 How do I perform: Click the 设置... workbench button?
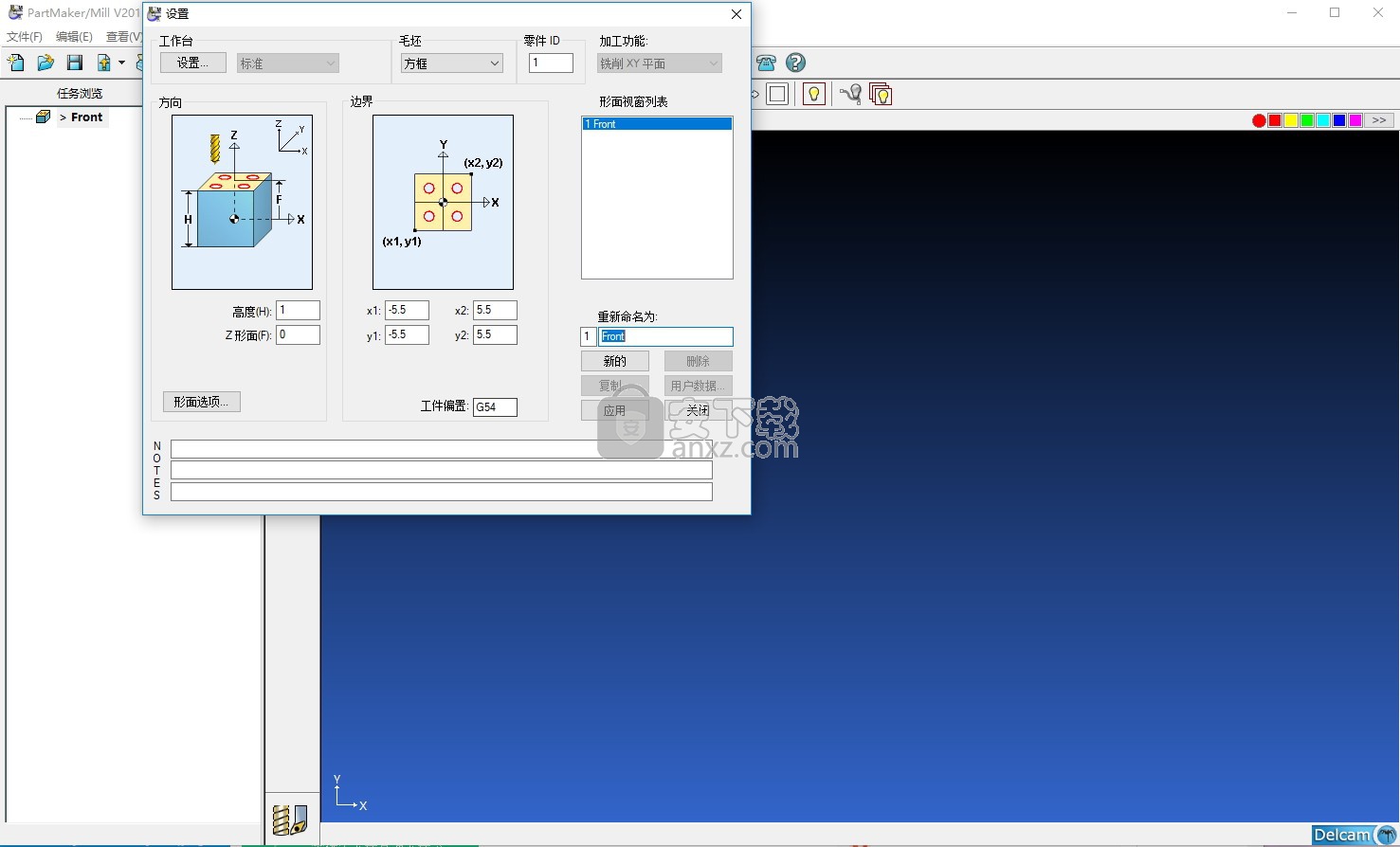[x=193, y=63]
